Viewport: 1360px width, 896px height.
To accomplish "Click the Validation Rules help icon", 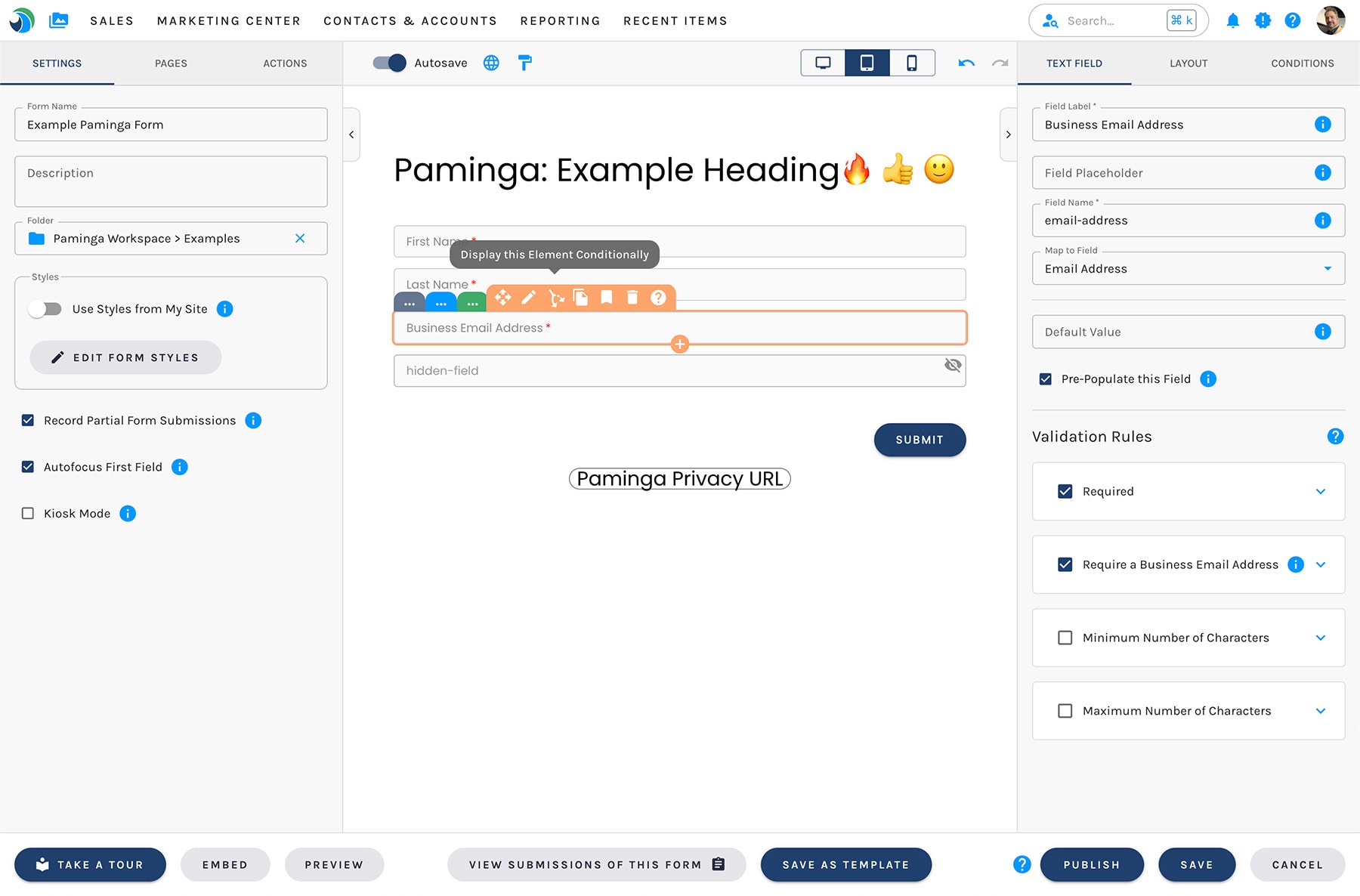I will point(1336,437).
